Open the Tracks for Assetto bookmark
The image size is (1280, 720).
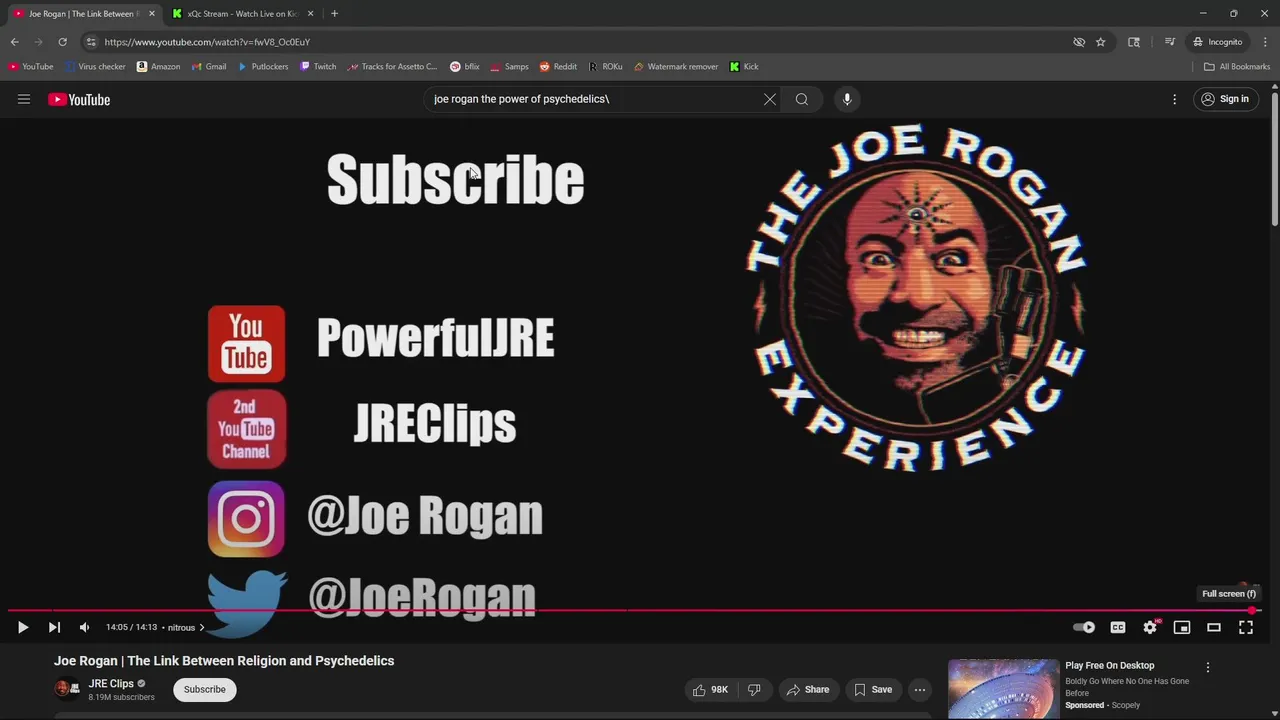click(x=392, y=67)
